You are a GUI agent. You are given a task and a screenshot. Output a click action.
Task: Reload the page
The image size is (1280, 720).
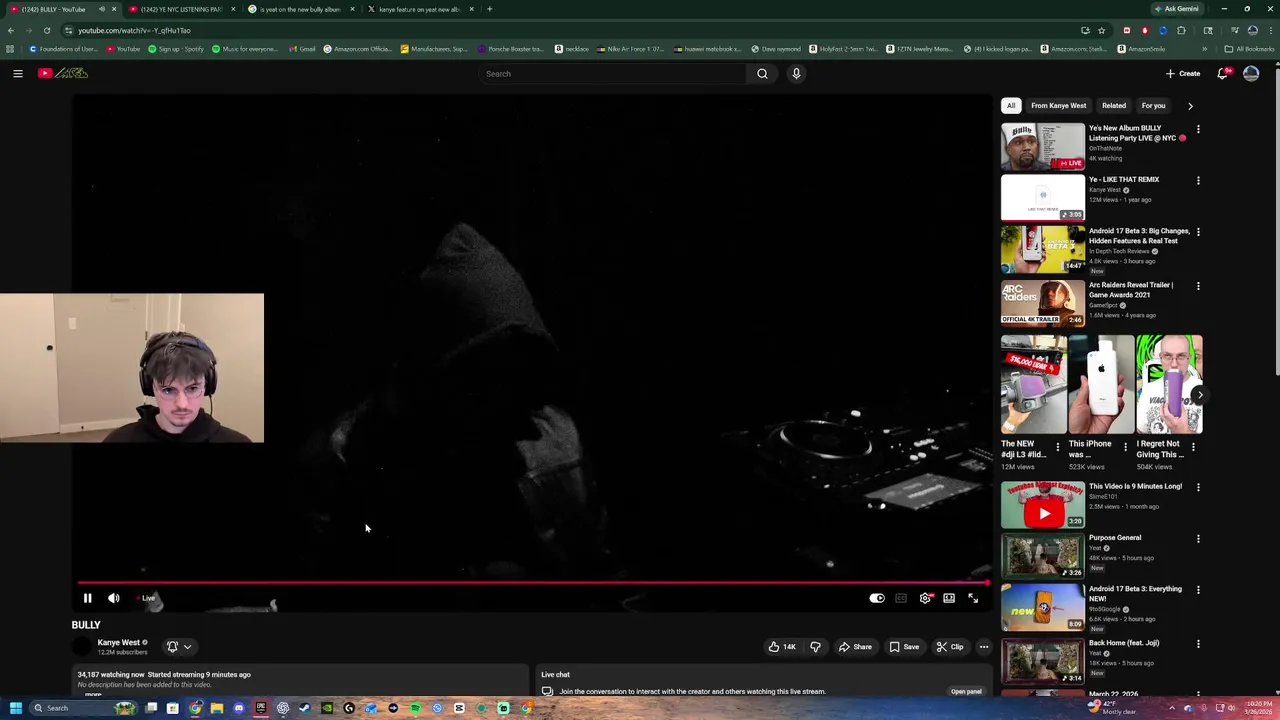(46, 30)
